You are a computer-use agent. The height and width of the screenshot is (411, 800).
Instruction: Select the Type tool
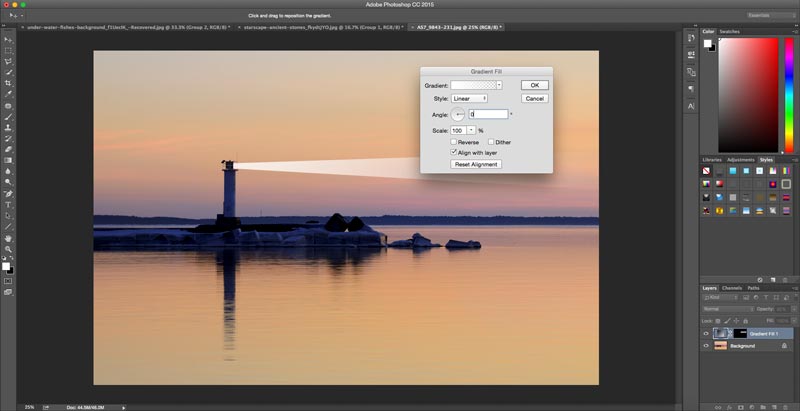(8, 205)
